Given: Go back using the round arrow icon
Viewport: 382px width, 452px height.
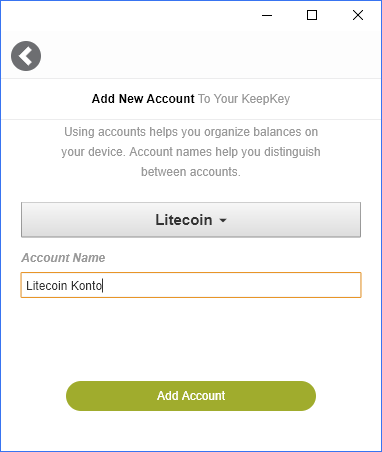Looking at the screenshot, I should [26, 56].
